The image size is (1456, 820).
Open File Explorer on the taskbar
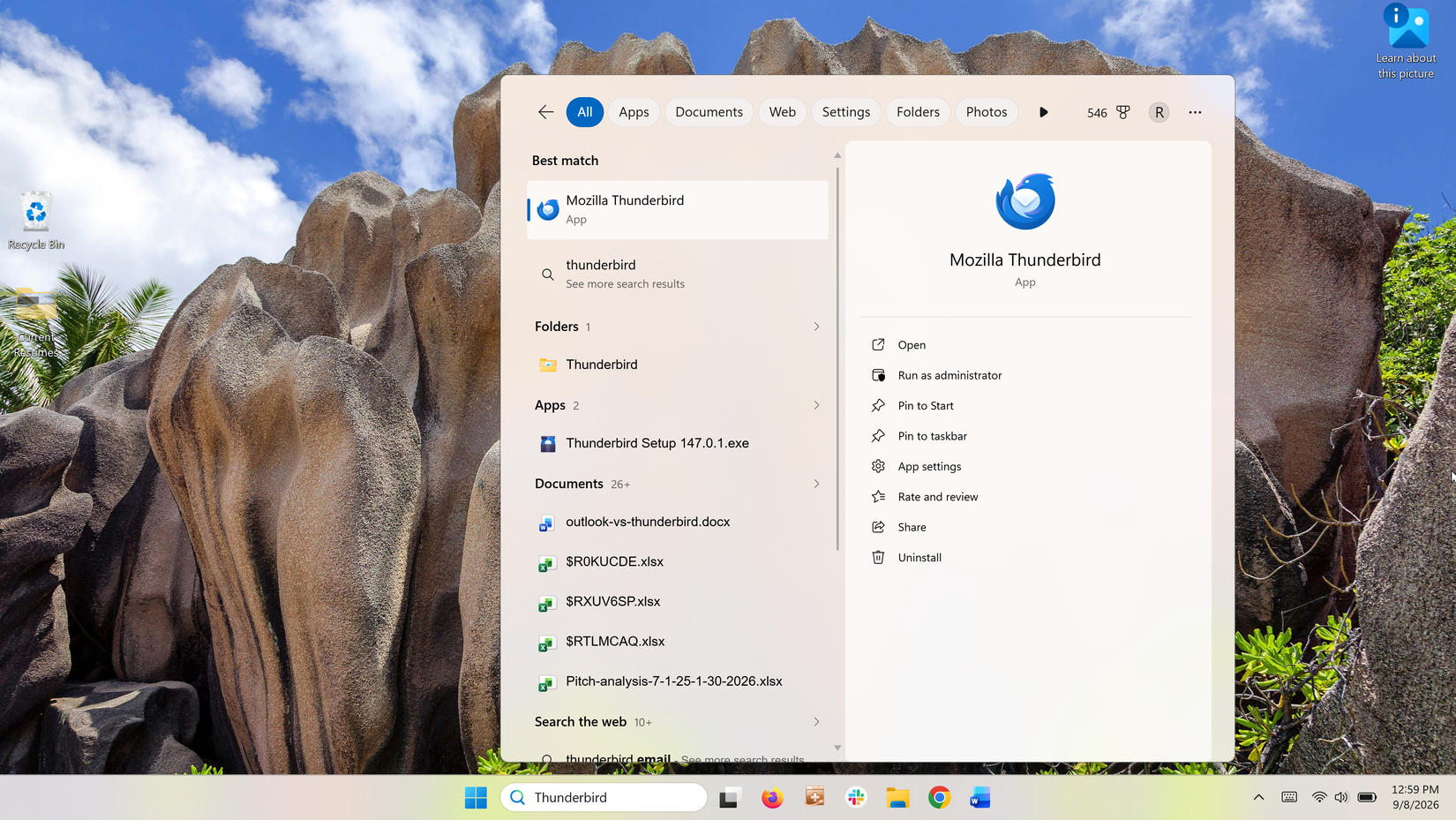(898, 798)
